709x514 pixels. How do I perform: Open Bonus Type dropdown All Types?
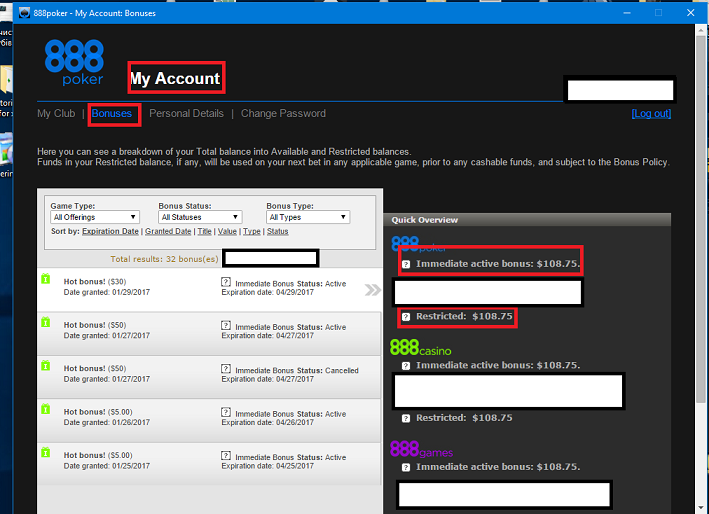[x=308, y=217]
